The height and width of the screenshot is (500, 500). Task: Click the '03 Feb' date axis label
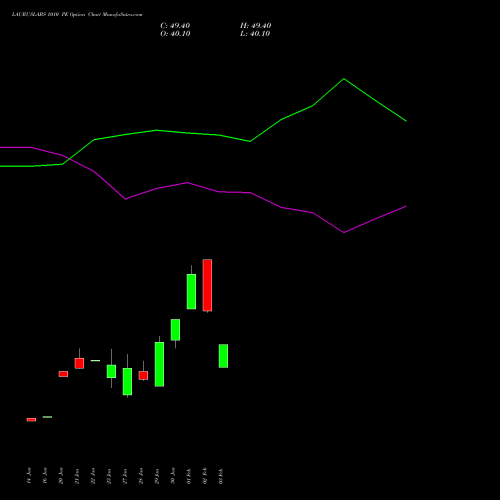(x=221, y=476)
